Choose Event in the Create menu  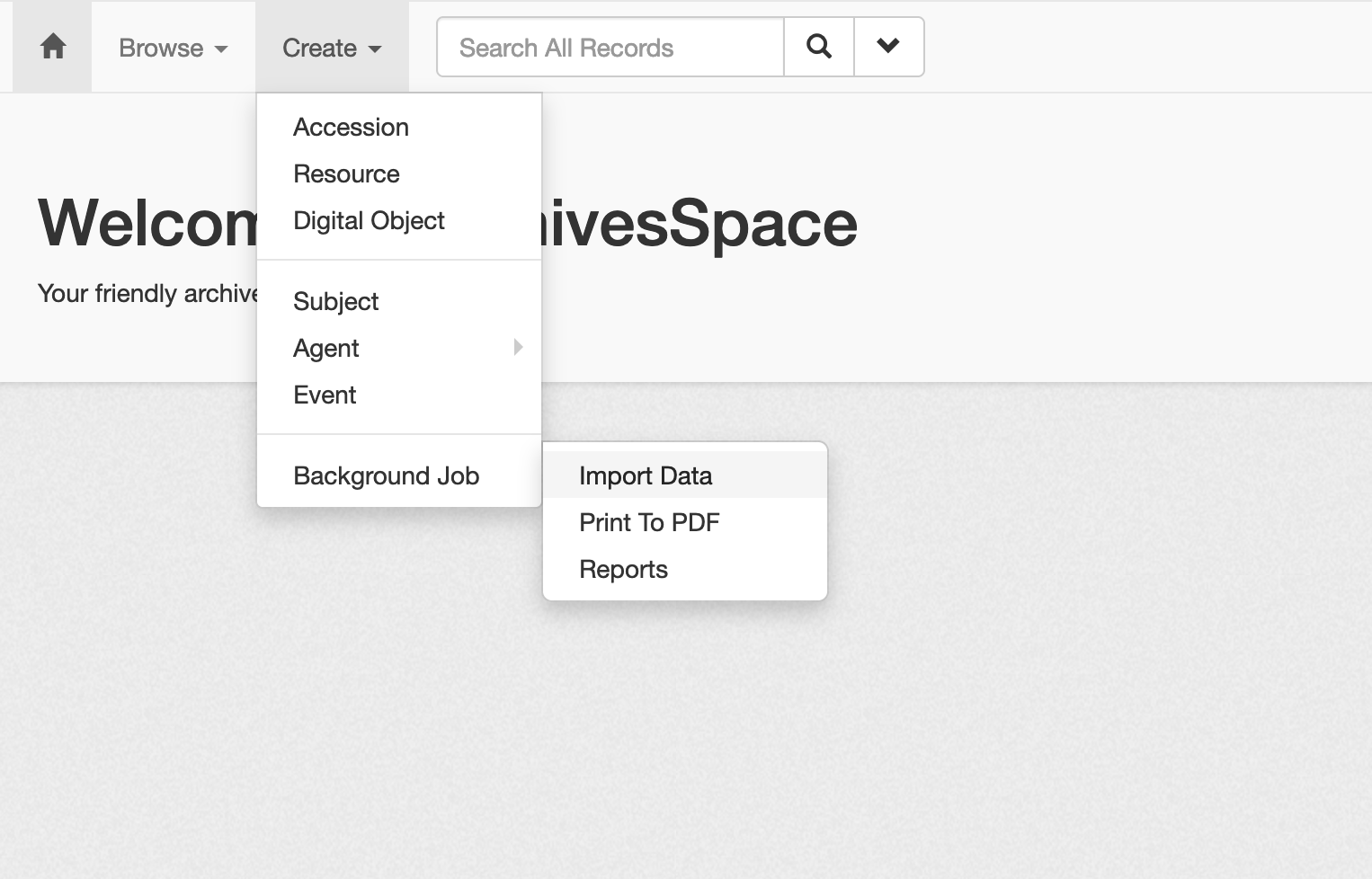tap(325, 395)
